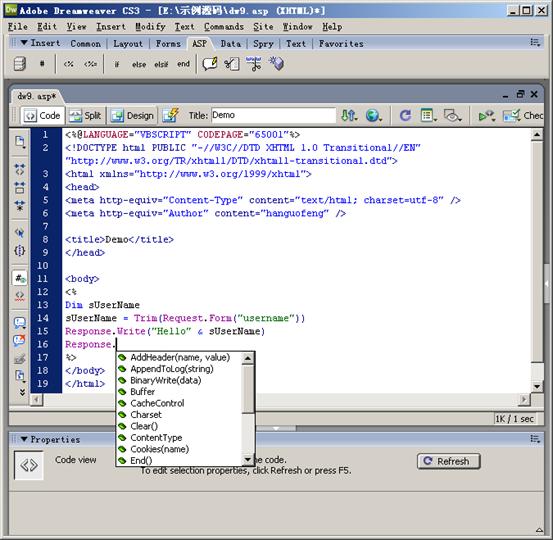This screenshot has height=540, width=553.
Task: Open the Site menu
Action: (x=263, y=27)
